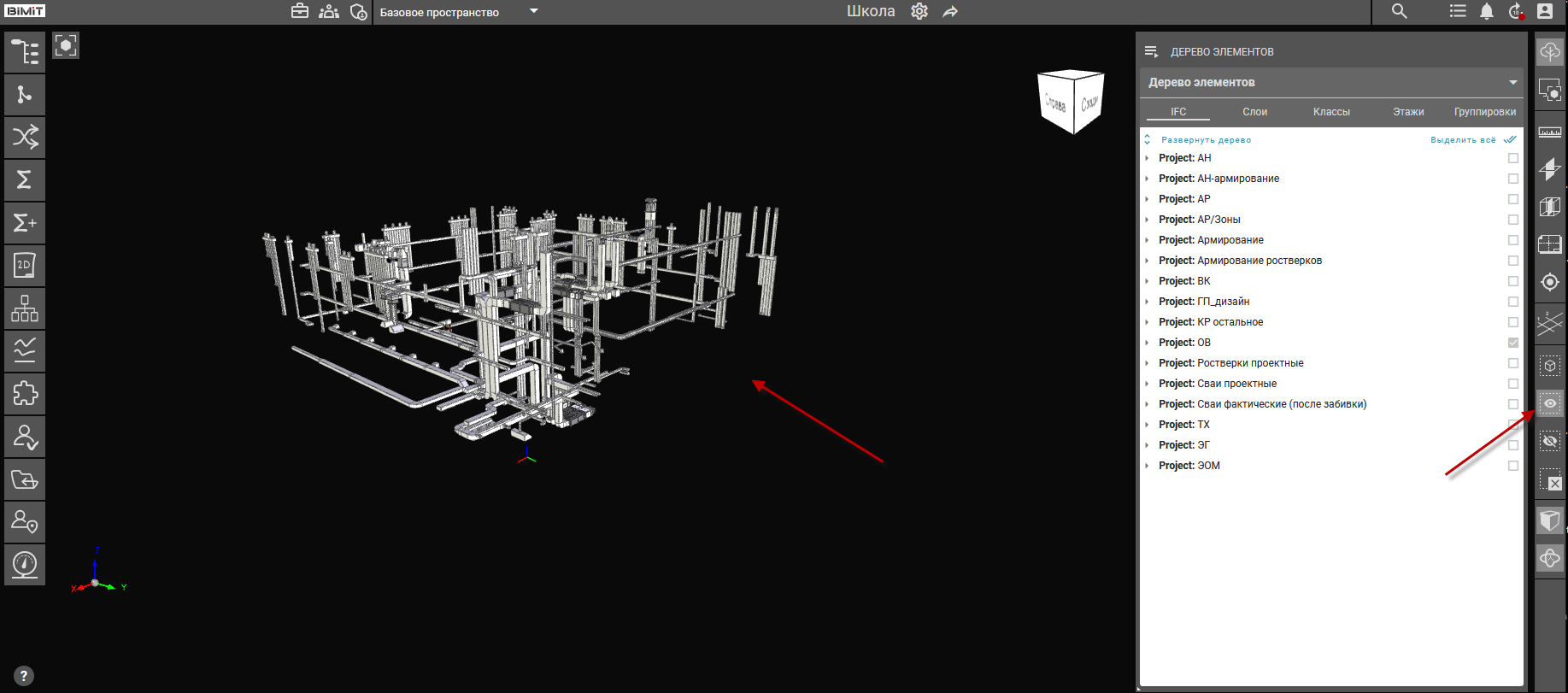Click the sigma summation tool icon
1568x693 pixels.
pos(25,180)
